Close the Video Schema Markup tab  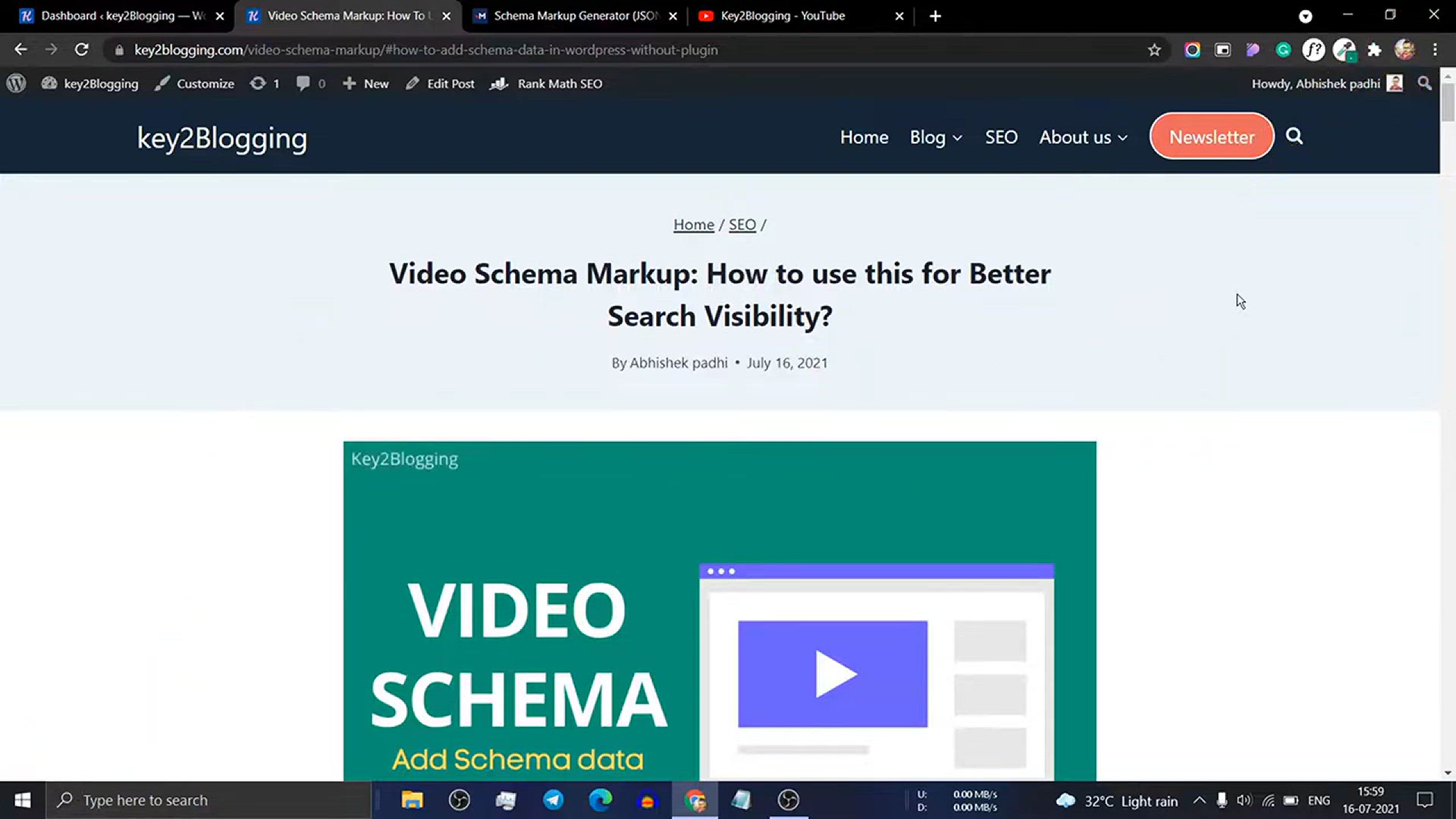[x=446, y=16]
